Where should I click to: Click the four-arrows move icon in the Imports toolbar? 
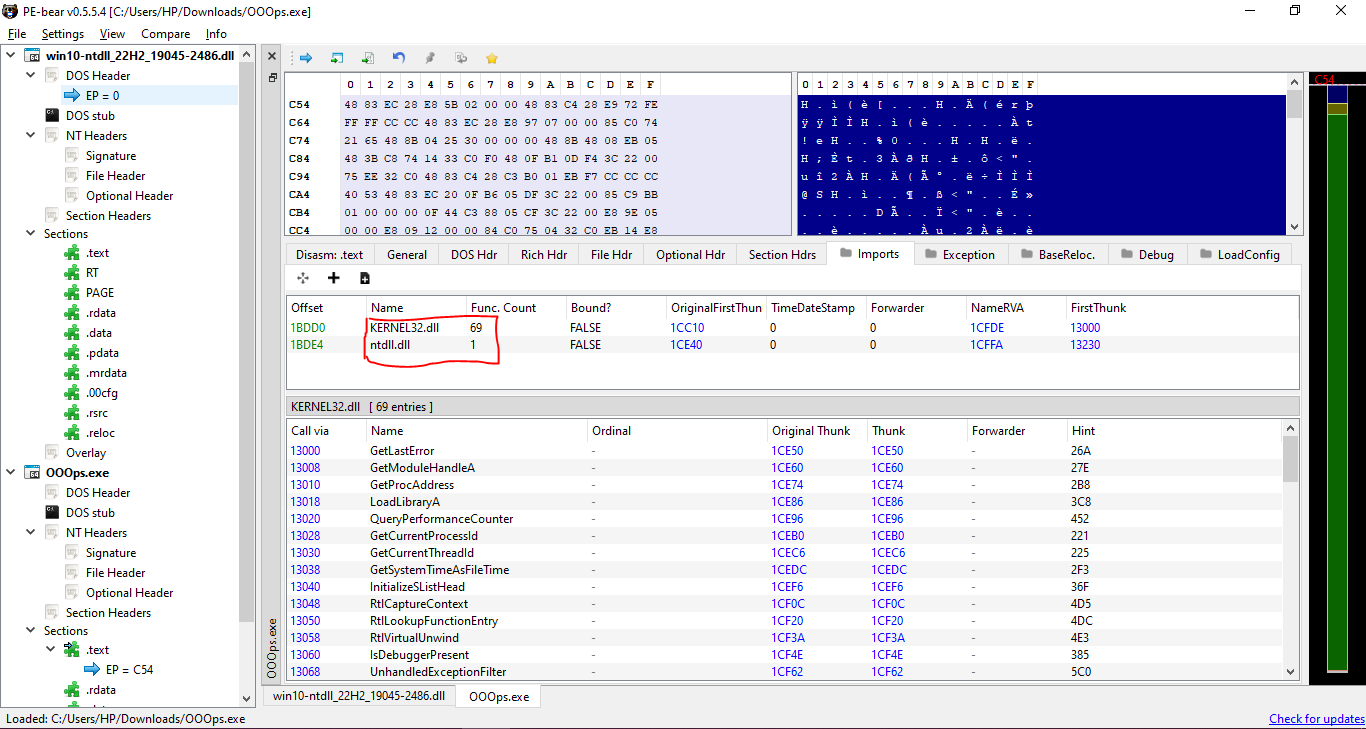pyautogui.click(x=303, y=278)
